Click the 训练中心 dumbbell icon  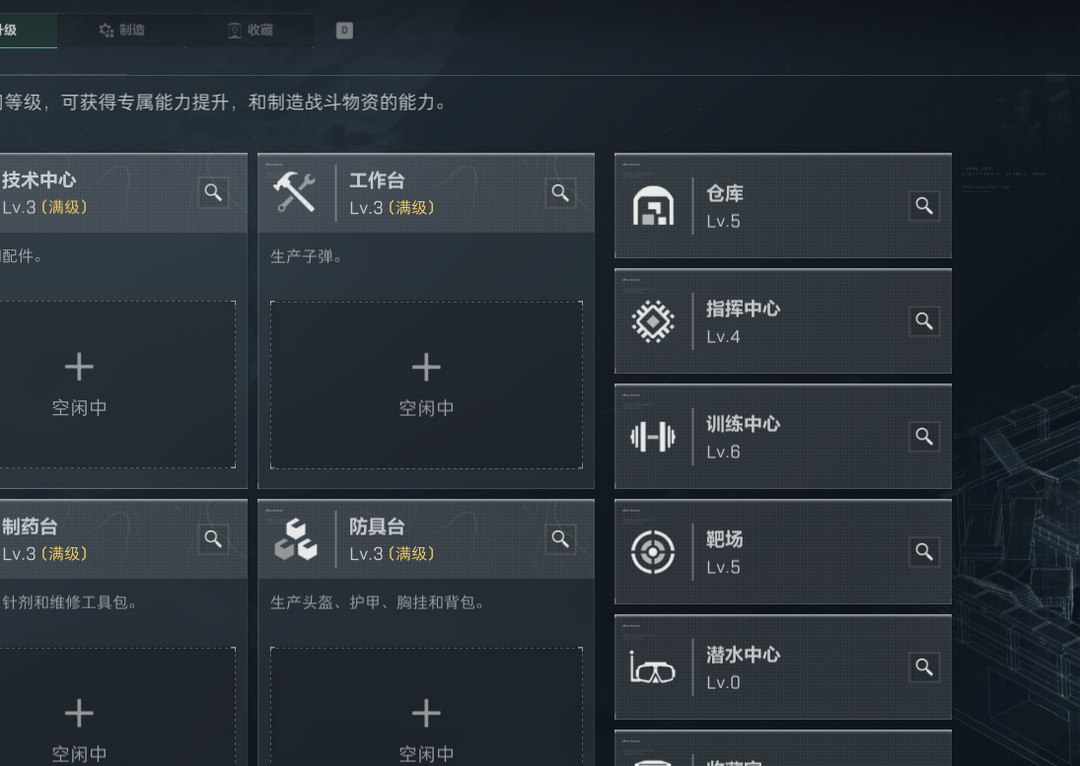(x=655, y=436)
